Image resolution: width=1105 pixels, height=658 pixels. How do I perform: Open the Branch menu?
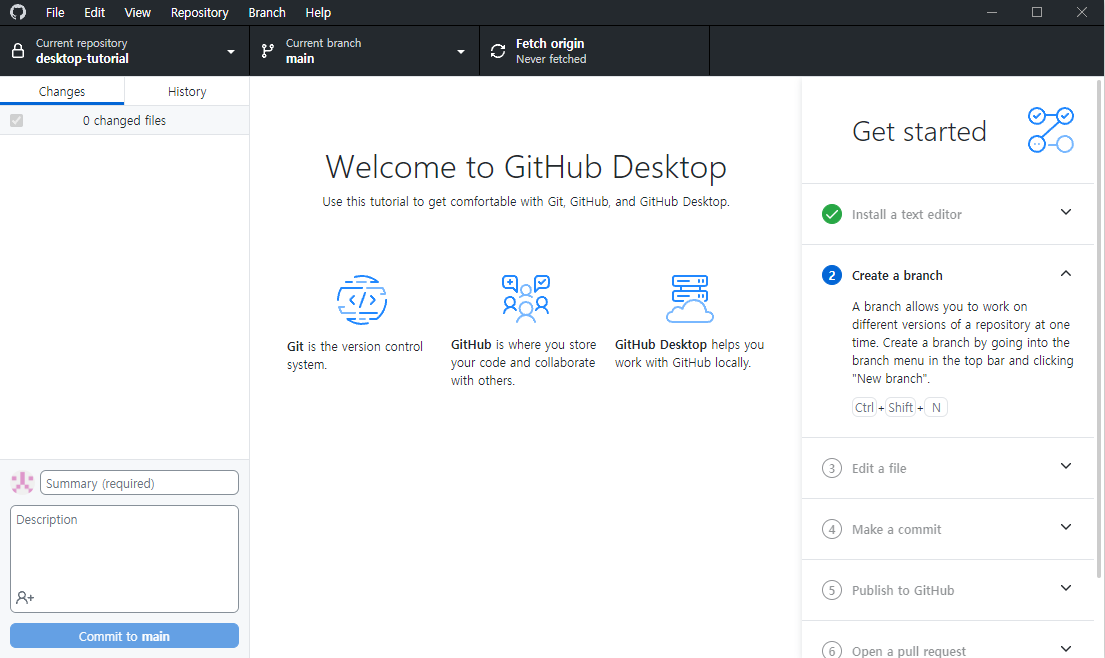[267, 13]
